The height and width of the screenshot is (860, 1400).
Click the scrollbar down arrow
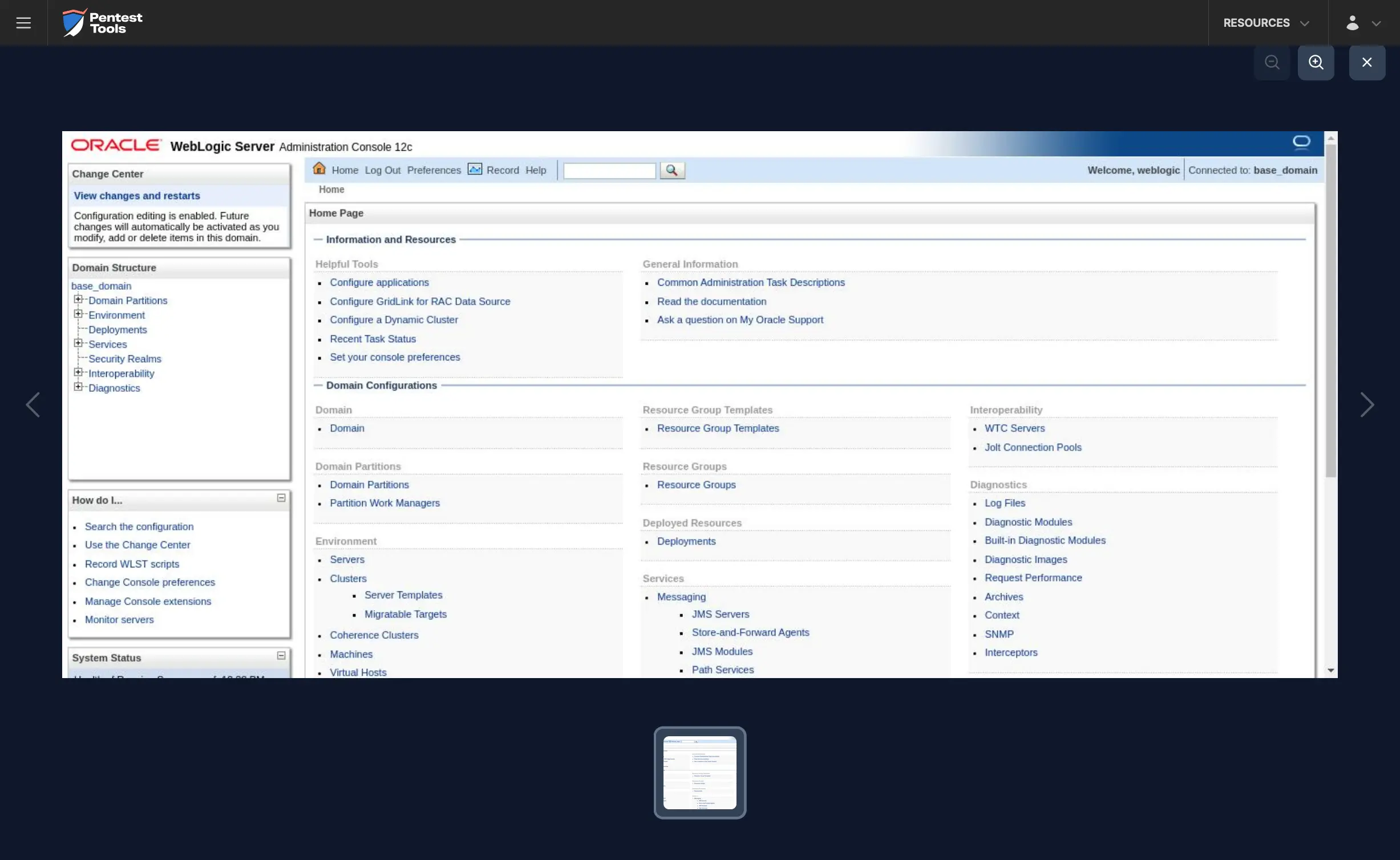point(1330,671)
